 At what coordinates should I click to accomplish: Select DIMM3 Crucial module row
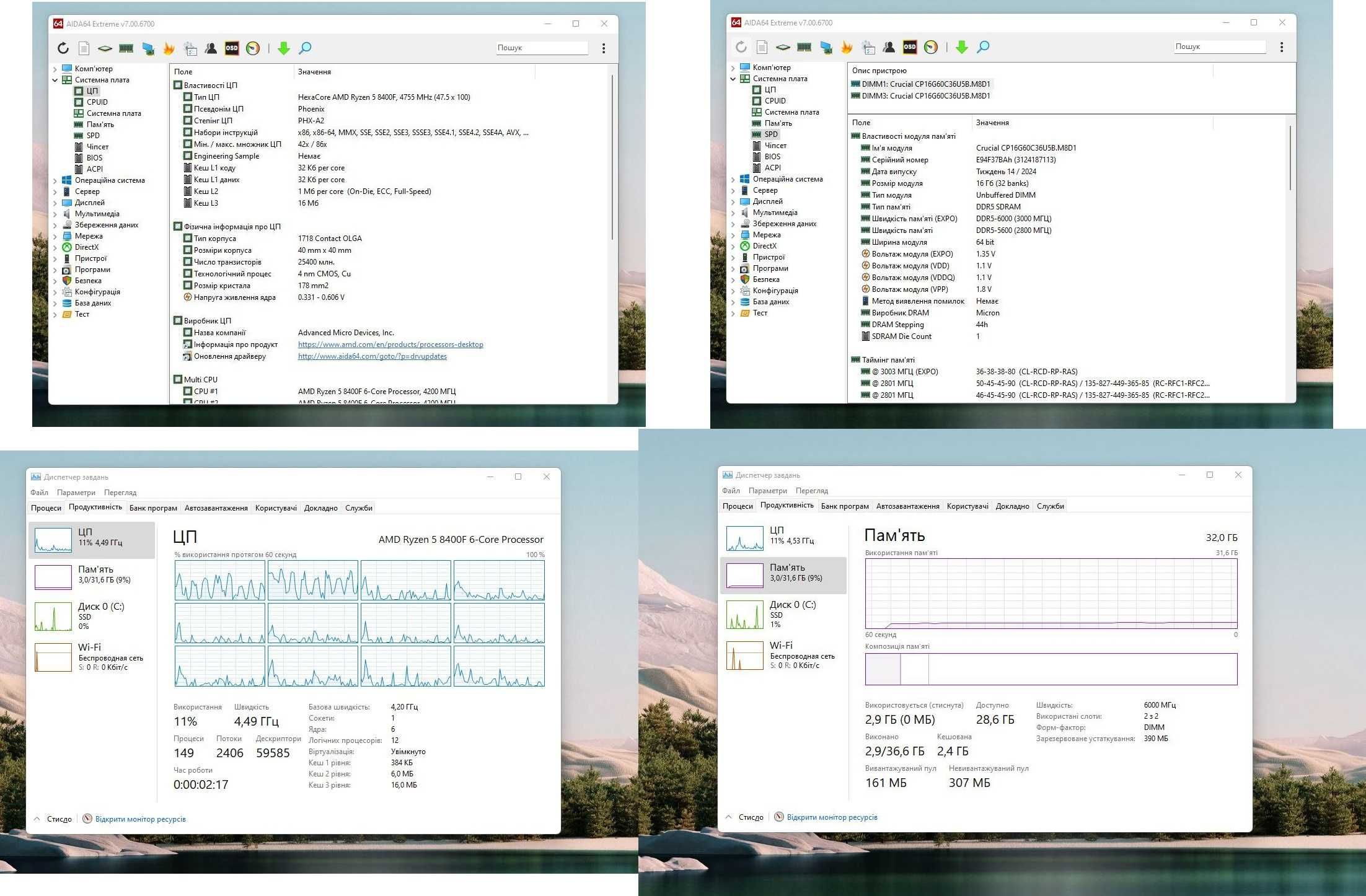[921, 96]
